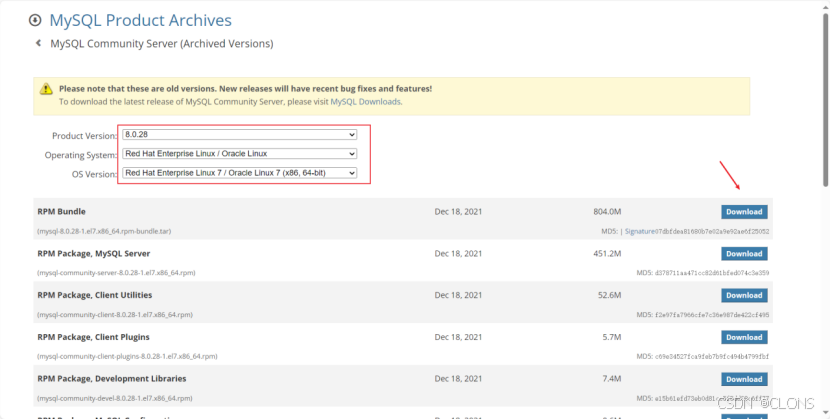Select filename mysql-8.0.28-1.el7.x86_64.rpm-bundle.tar
831x419 pixels.
(104, 231)
